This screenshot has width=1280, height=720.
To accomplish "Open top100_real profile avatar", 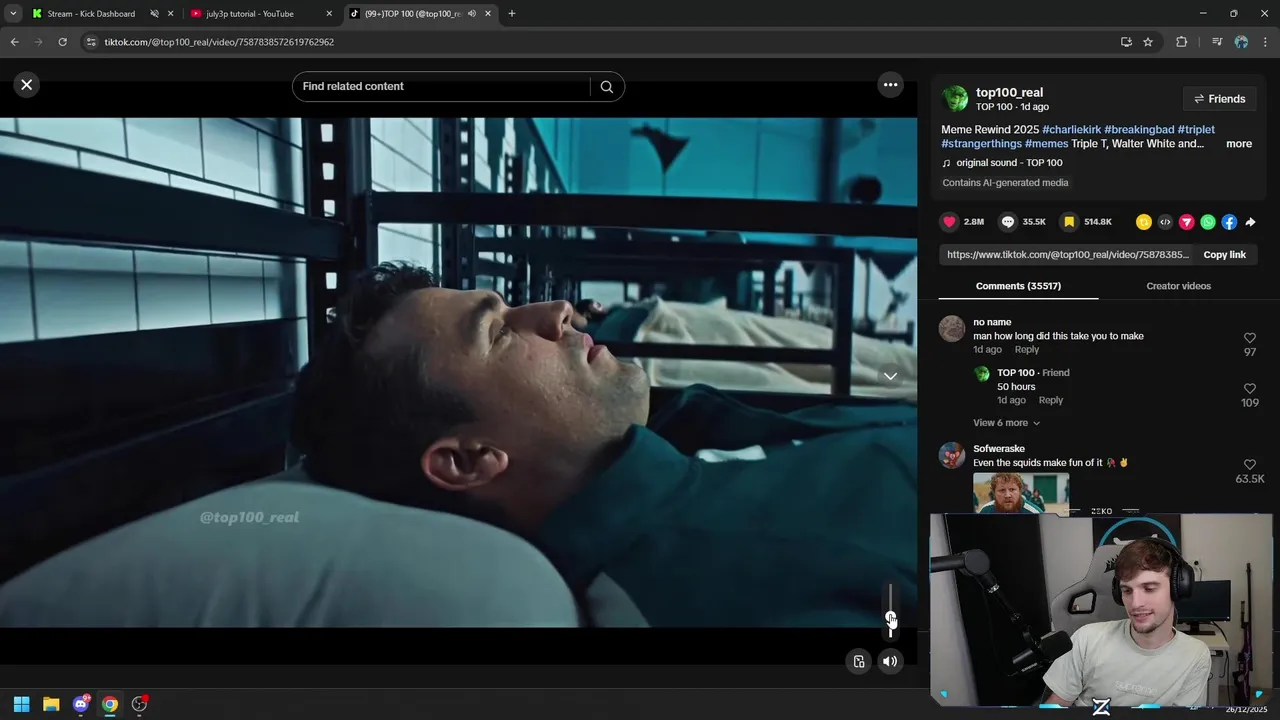I will [955, 98].
